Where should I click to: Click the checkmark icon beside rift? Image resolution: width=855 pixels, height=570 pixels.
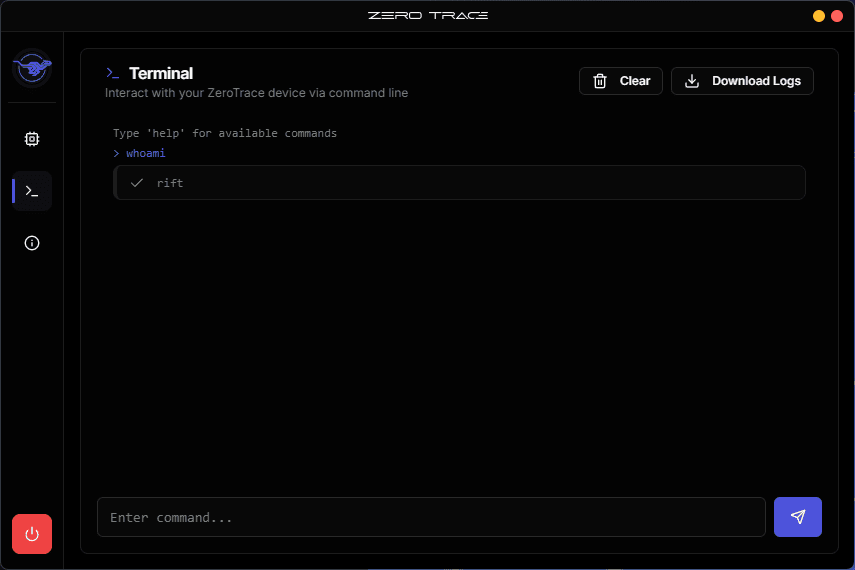tap(137, 183)
